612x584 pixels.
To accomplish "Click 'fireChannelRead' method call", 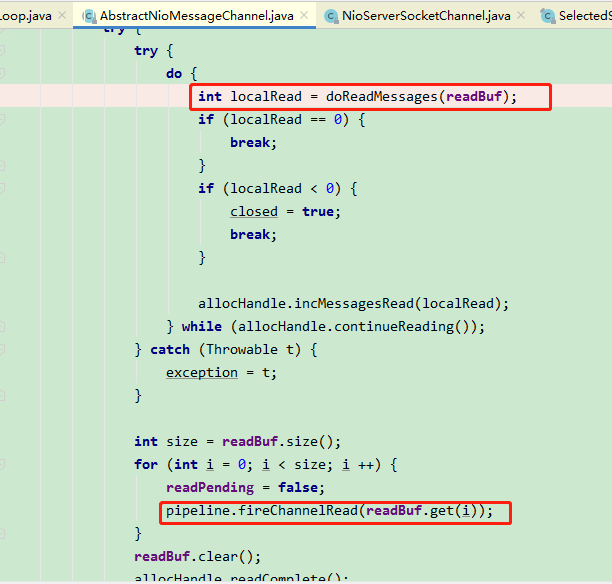I will point(298,511).
